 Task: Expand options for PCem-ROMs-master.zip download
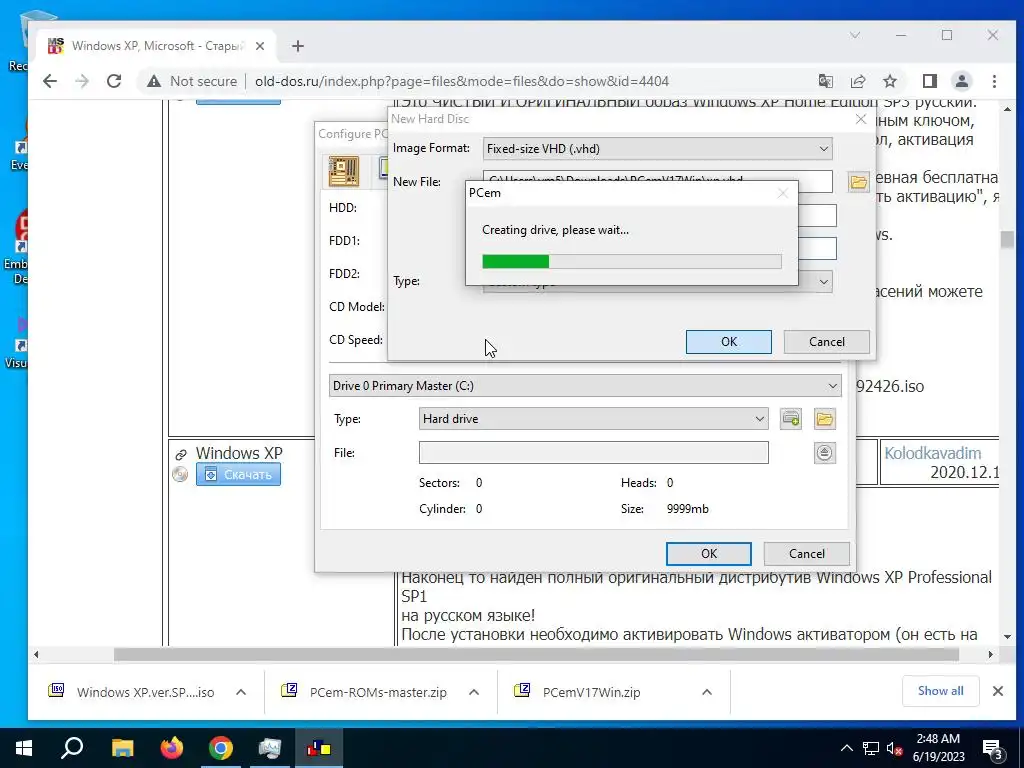473,692
